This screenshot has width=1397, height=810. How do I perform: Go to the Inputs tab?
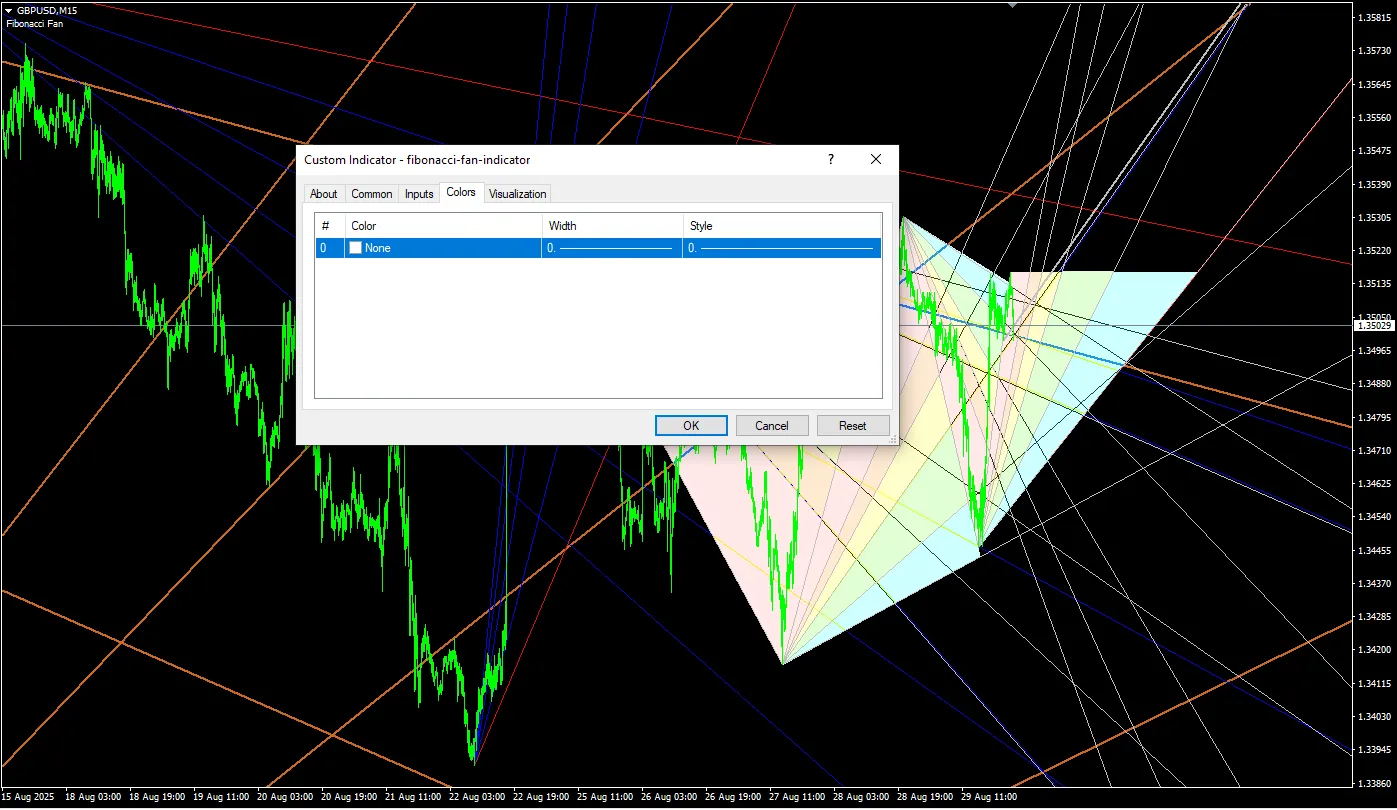419,194
